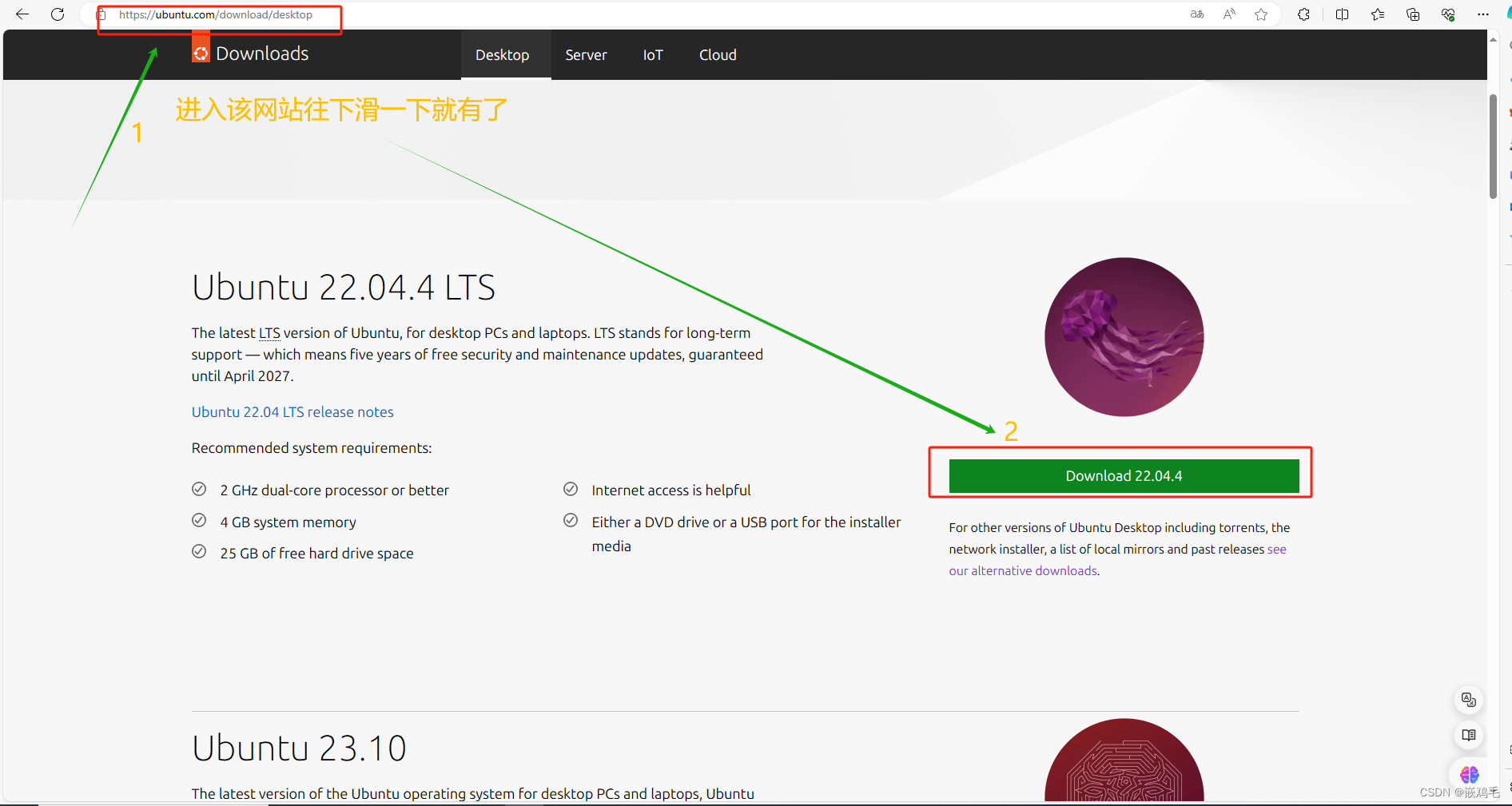This screenshot has width=1512, height=806.
Task: Switch to the Desktop tab
Action: click(503, 55)
